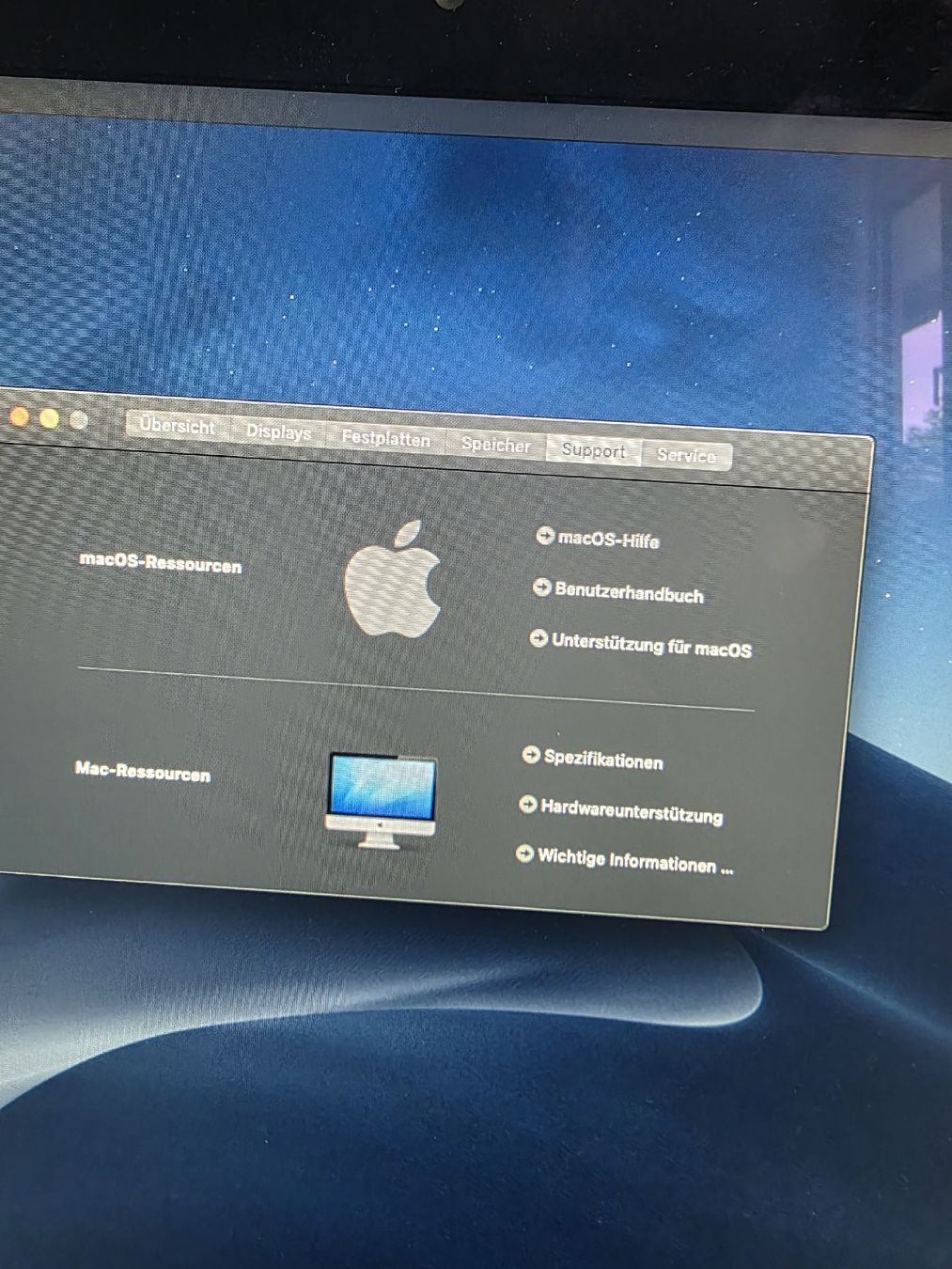Open the Speicher tab
The image size is (952, 1269).
click(x=496, y=445)
